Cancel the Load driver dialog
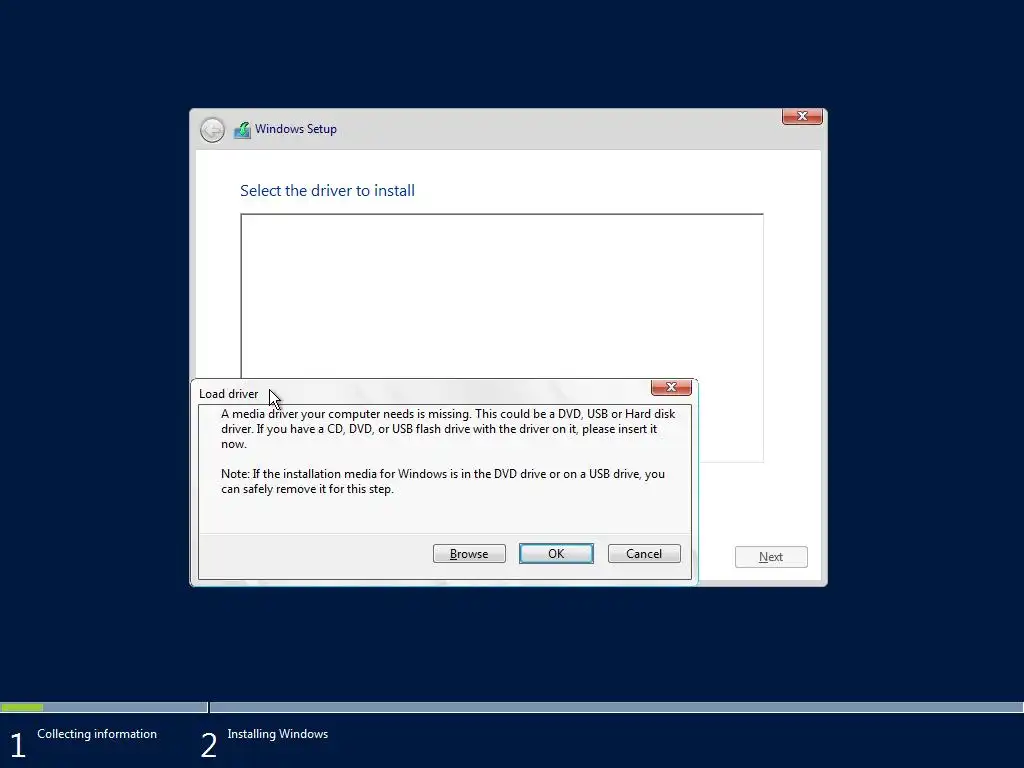This screenshot has width=1024, height=768. coord(644,554)
